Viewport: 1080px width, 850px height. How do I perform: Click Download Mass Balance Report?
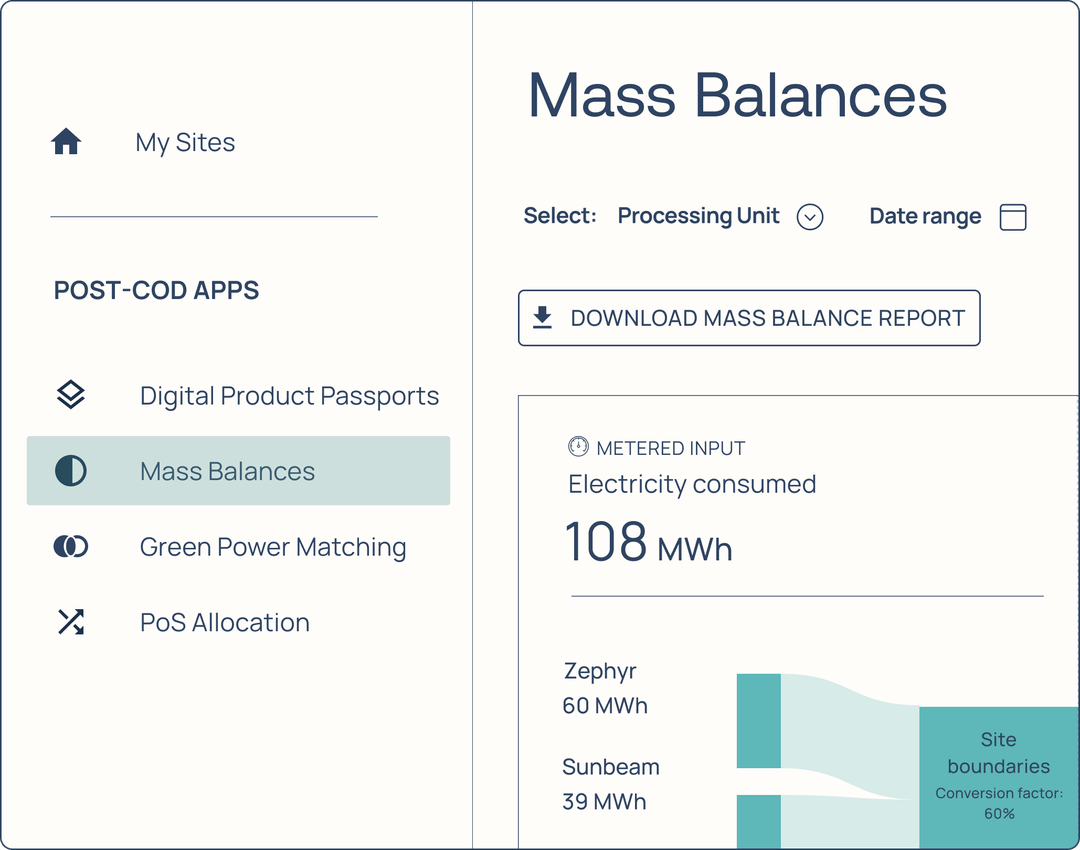(749, 317)
